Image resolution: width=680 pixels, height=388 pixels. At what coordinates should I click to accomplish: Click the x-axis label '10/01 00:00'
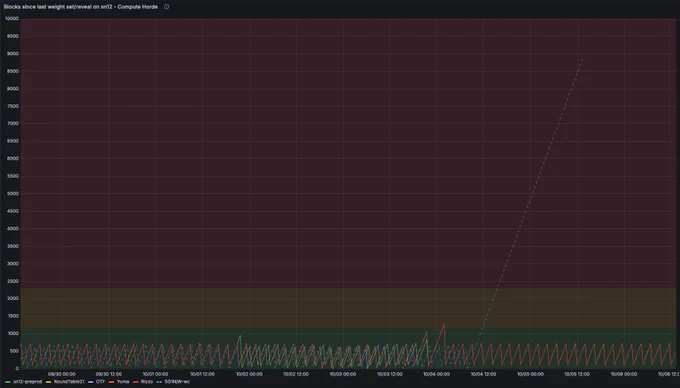click(155, 374)
